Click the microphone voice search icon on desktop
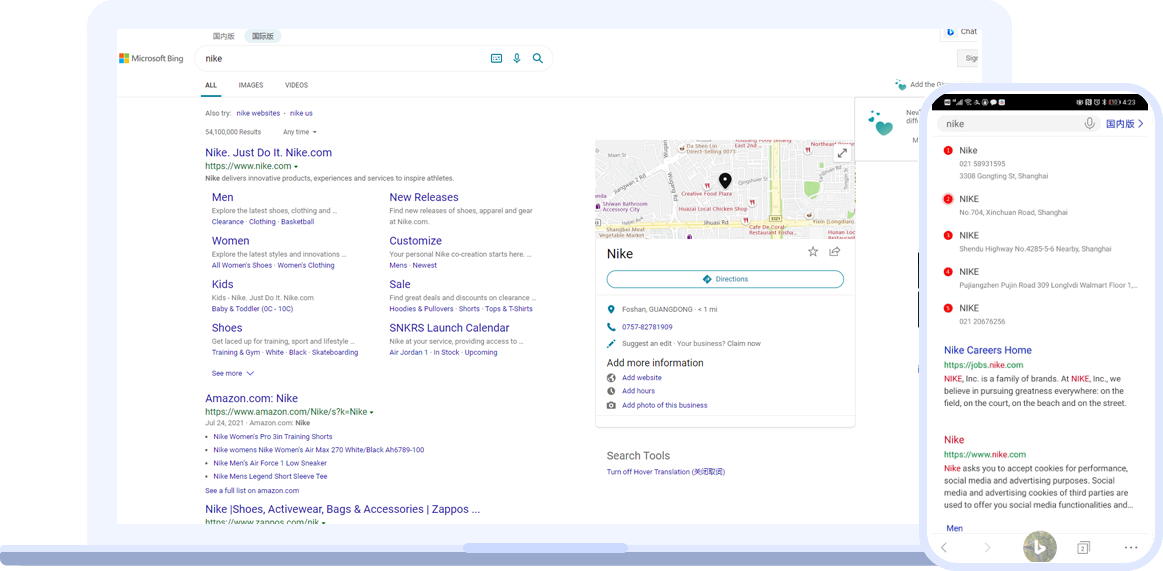1163x571 pixels. point(517,59)
